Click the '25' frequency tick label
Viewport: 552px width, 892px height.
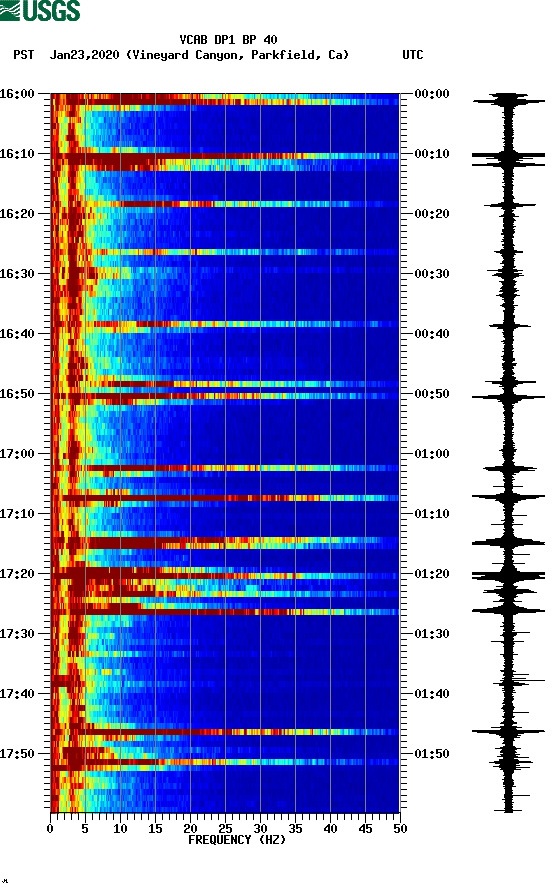click(225, 829)
